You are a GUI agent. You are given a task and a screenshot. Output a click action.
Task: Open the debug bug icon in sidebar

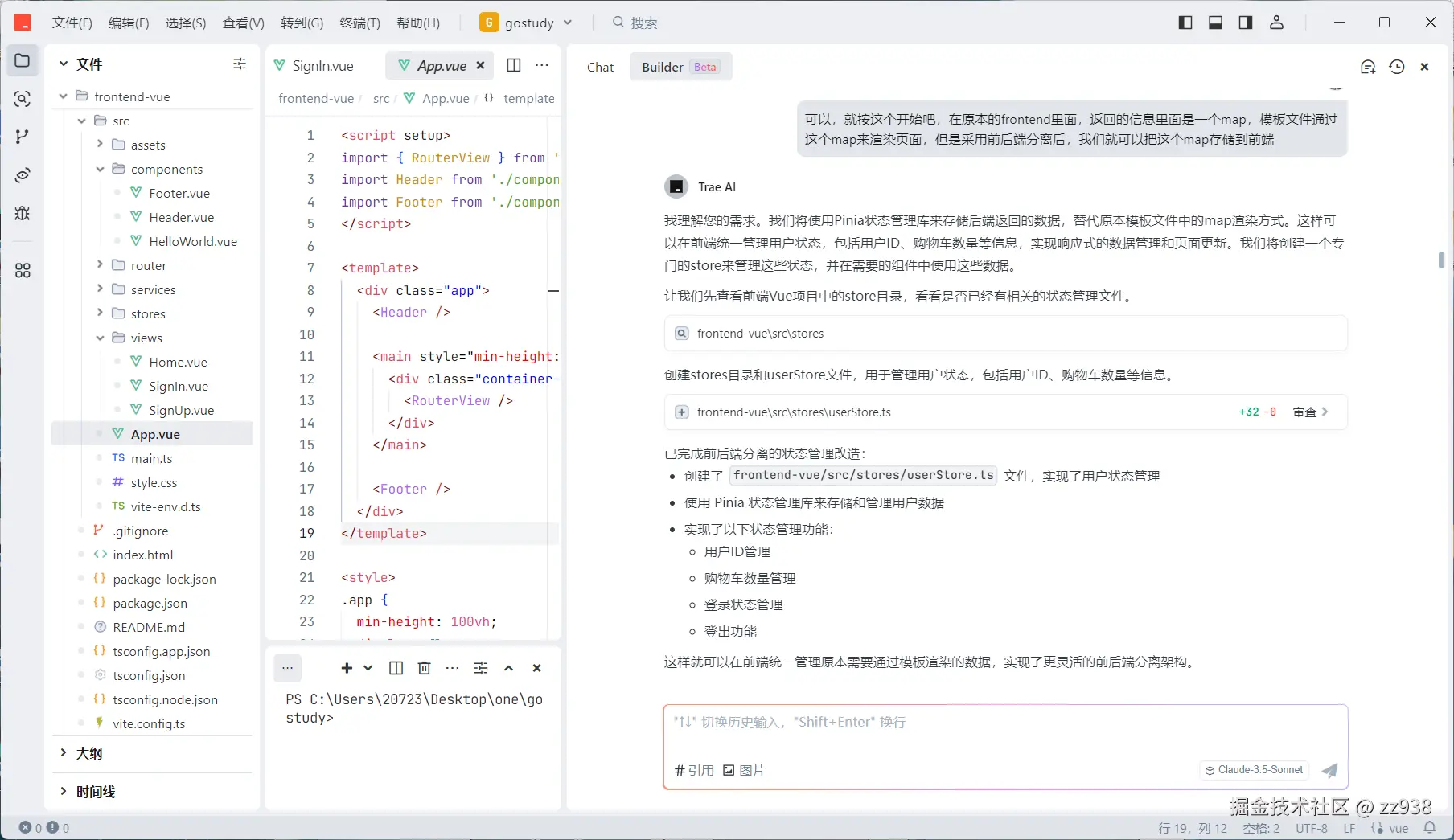(23, 213)
